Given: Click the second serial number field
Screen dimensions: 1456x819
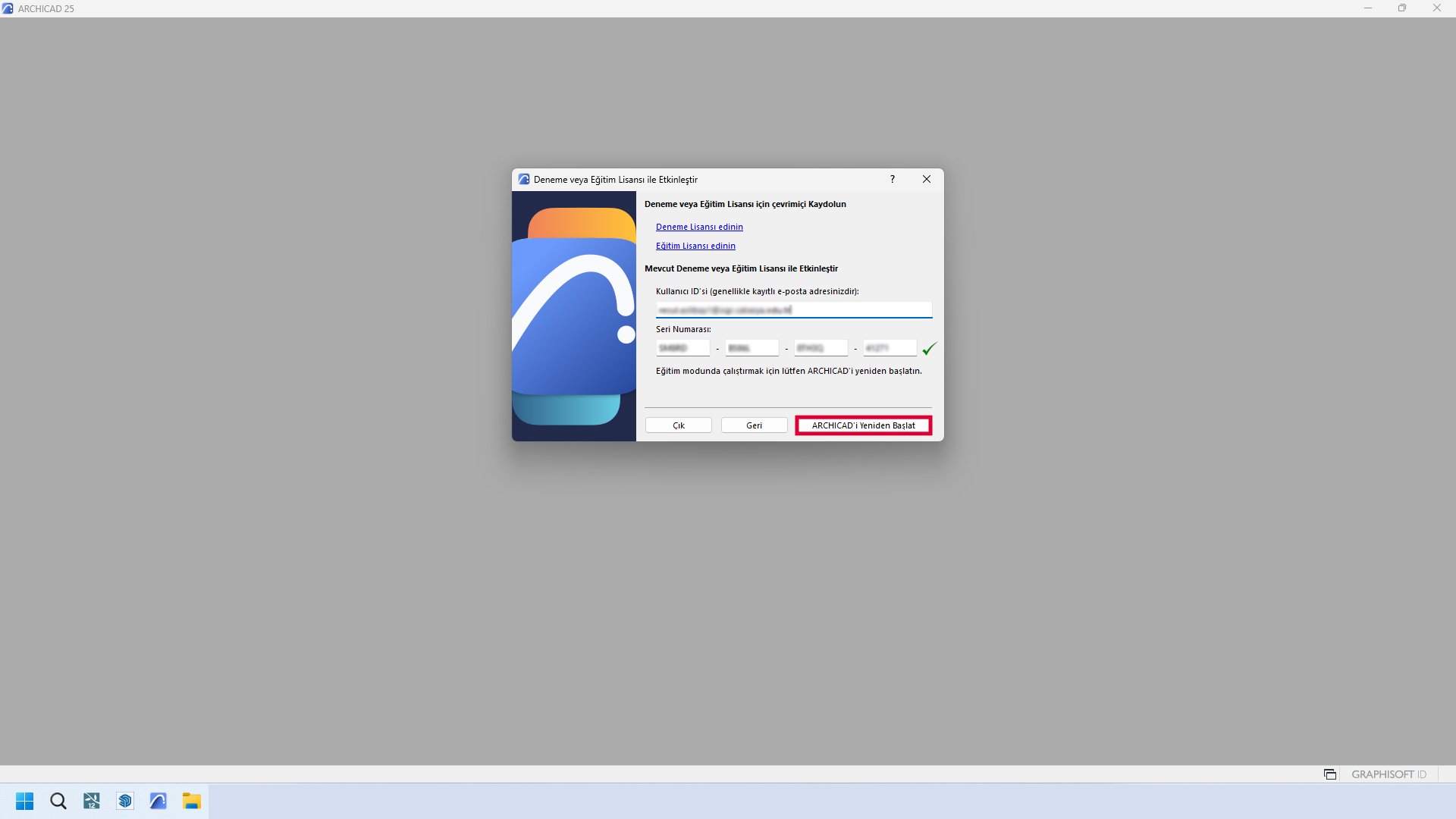Looking at the screenshot, I should click(752, 348).
